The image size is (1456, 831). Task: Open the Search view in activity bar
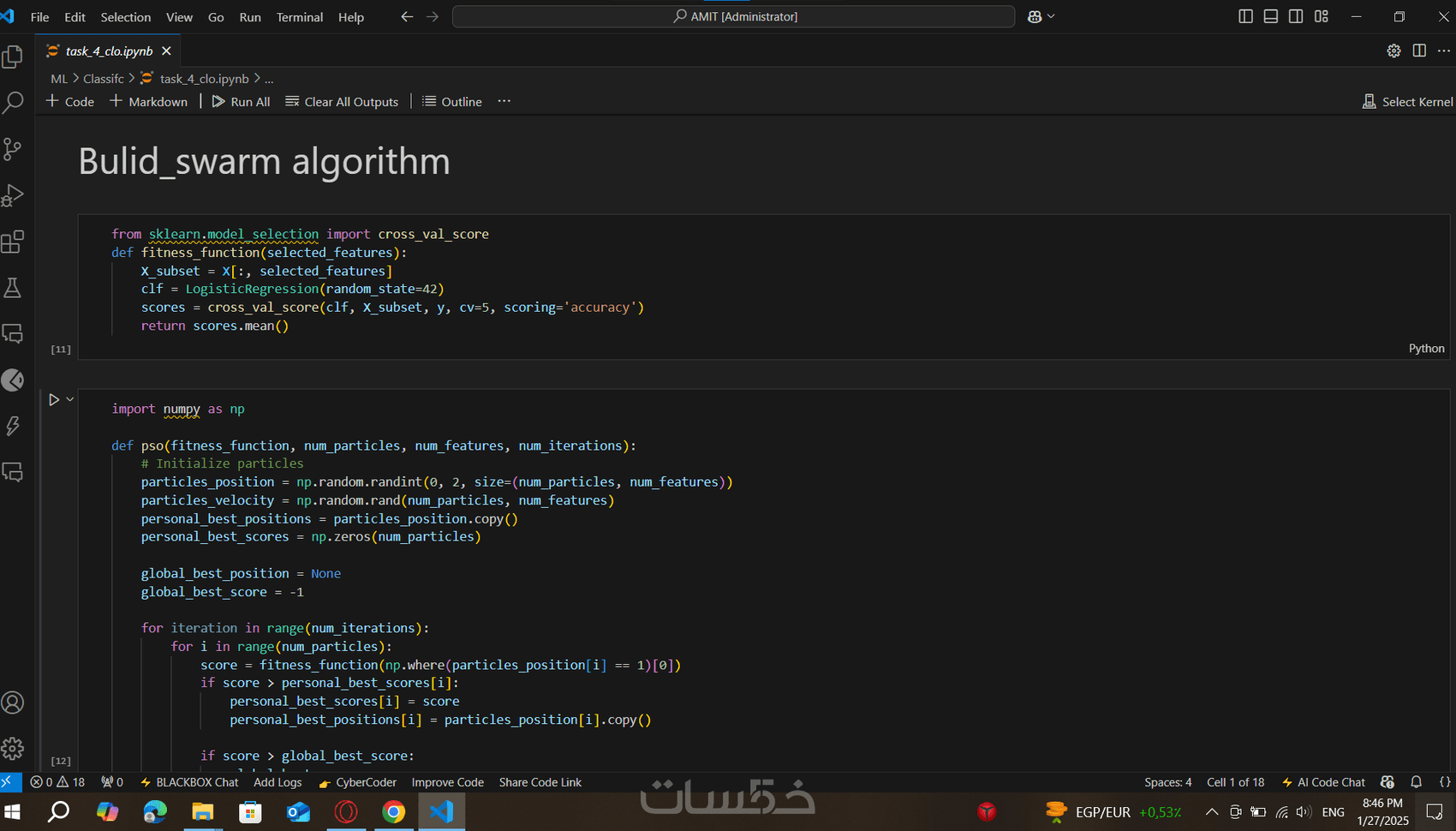pyautogui.click(x=13, y=103)
